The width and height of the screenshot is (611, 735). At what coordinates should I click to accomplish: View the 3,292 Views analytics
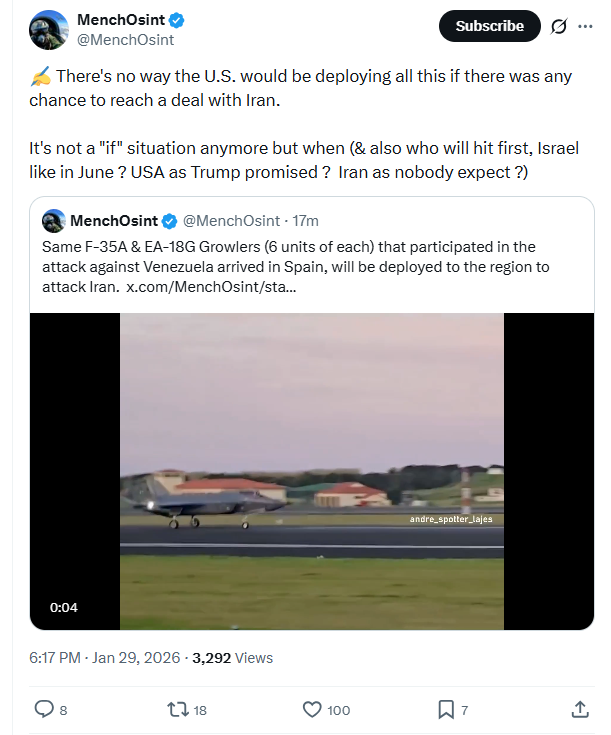(232, 657)
